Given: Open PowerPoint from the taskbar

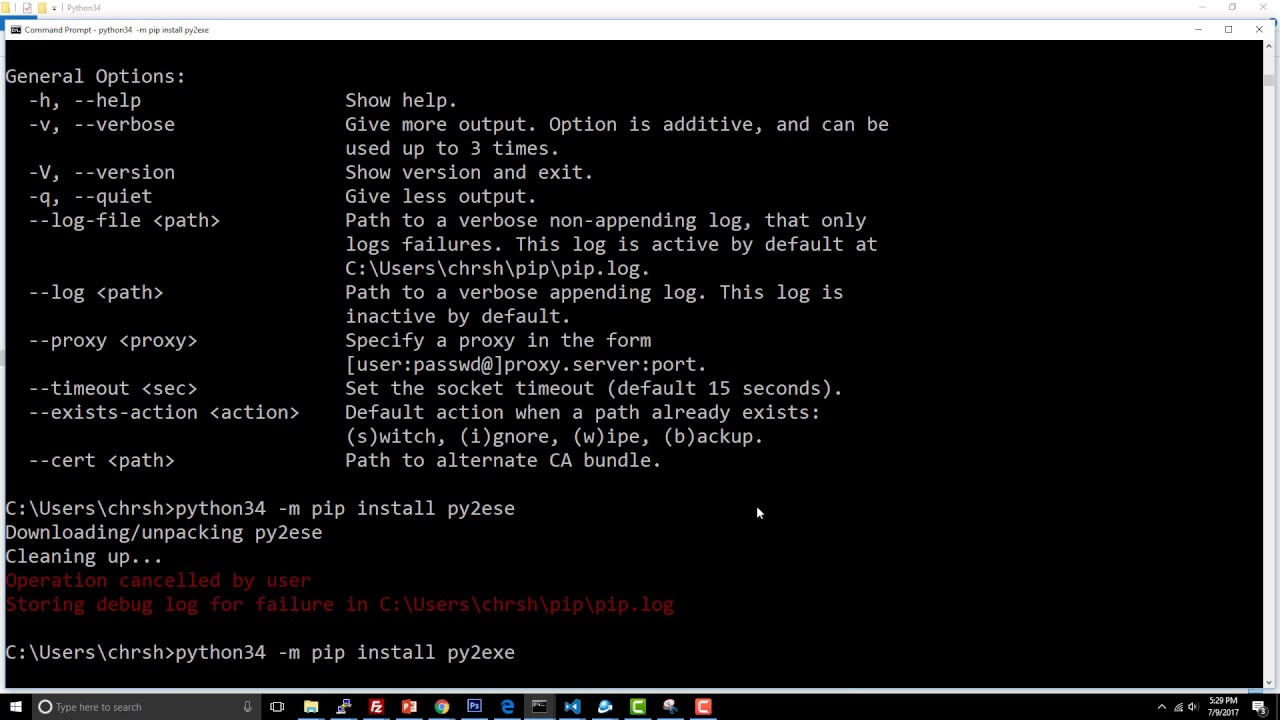Looking at the screenshot, I should tap(409, 707).
